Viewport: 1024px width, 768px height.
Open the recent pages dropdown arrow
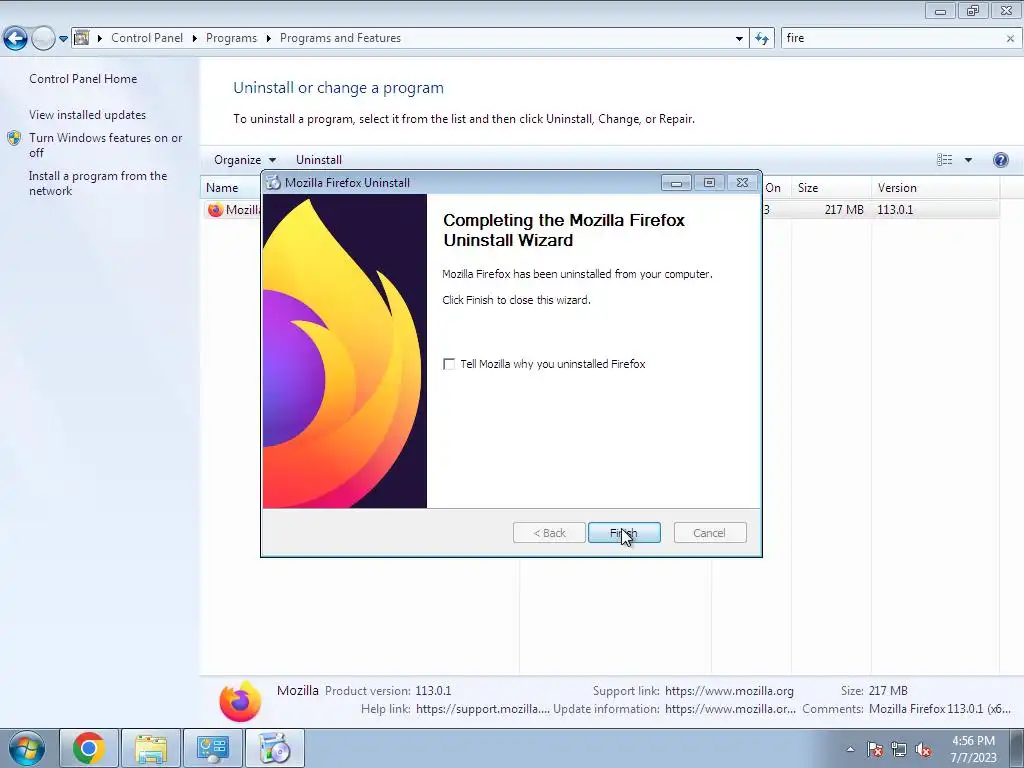click(x=63, y=39)
